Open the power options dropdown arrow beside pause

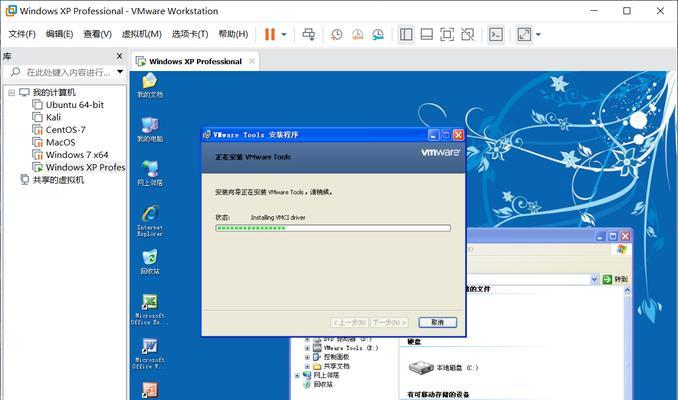pos(284,35)
